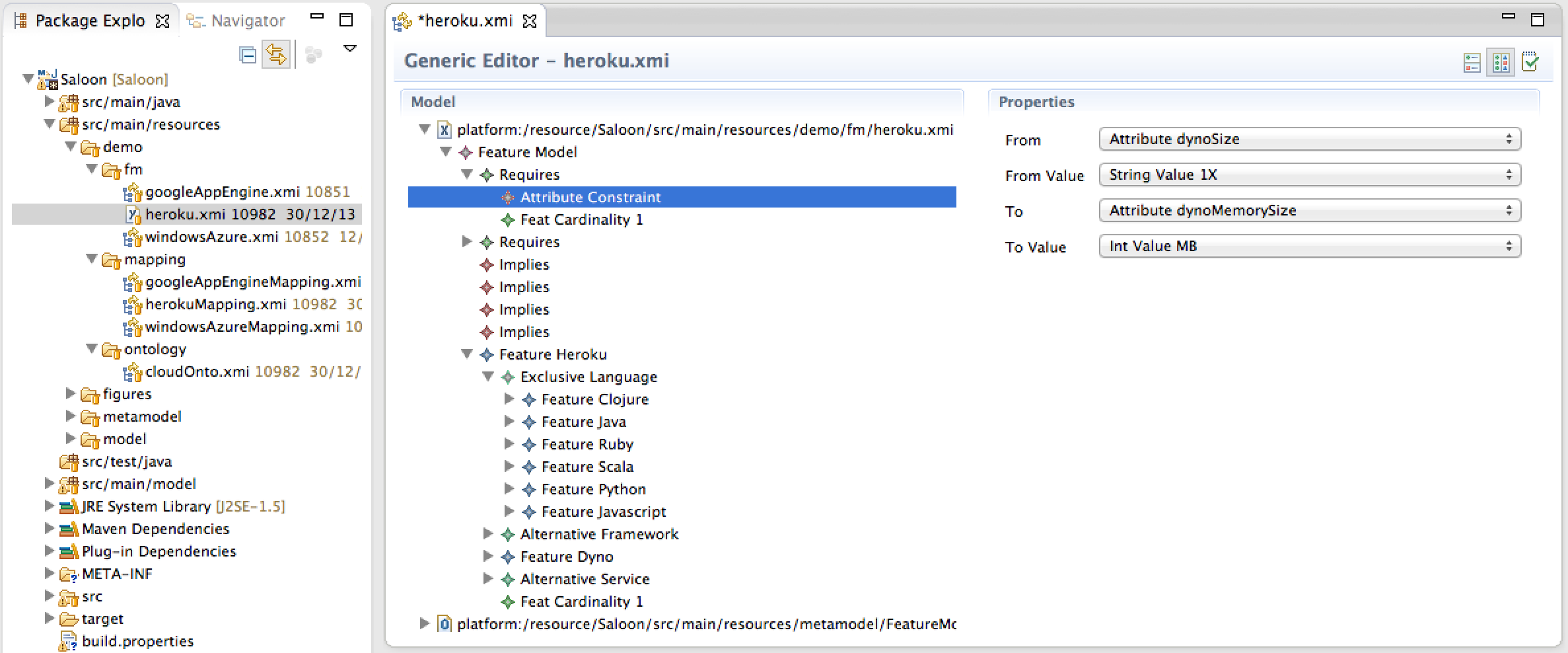Expand platform metamodel resource node
Viewport: 1568px width, 653px height.
pos(424,623)
